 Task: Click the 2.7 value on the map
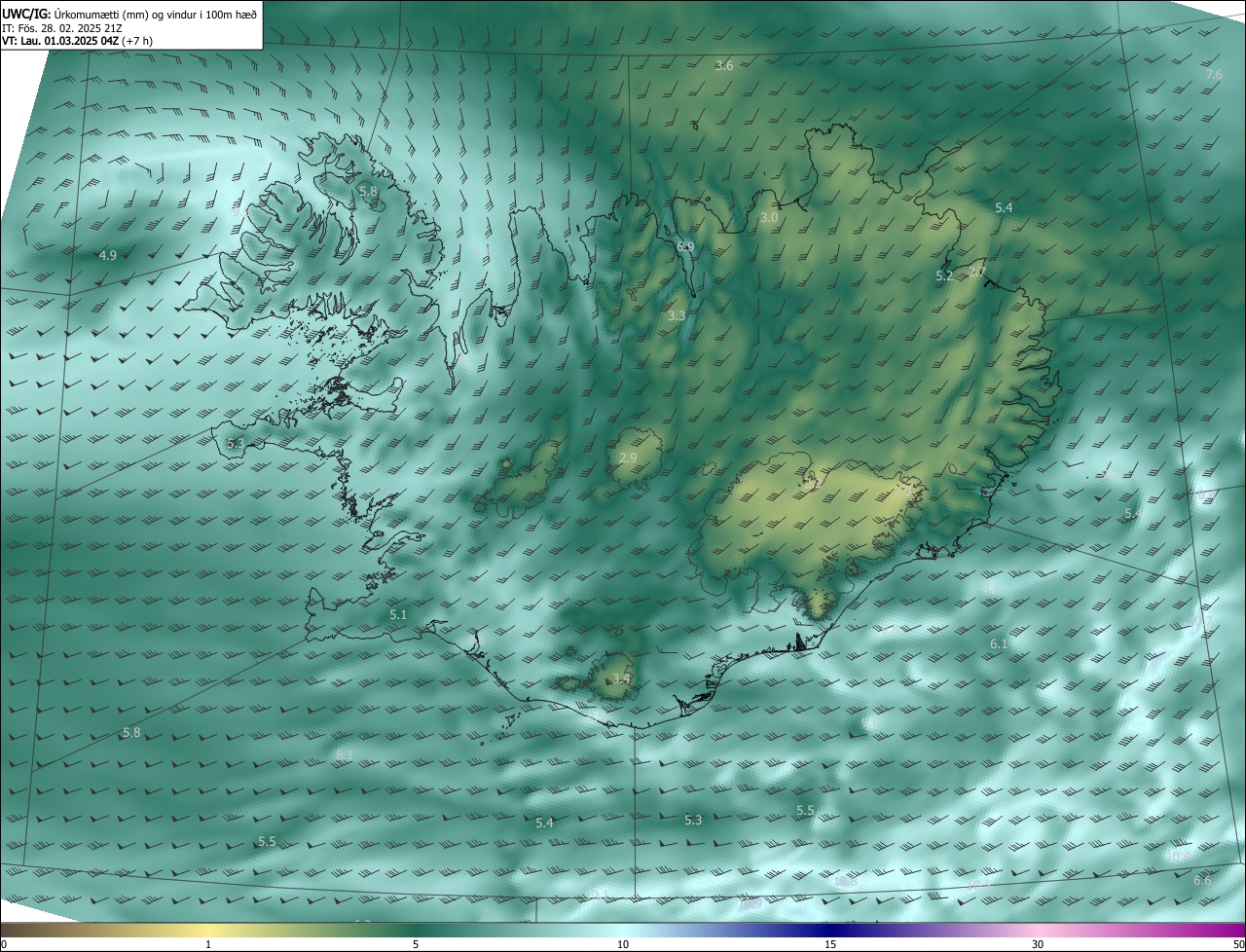[978, 272]
